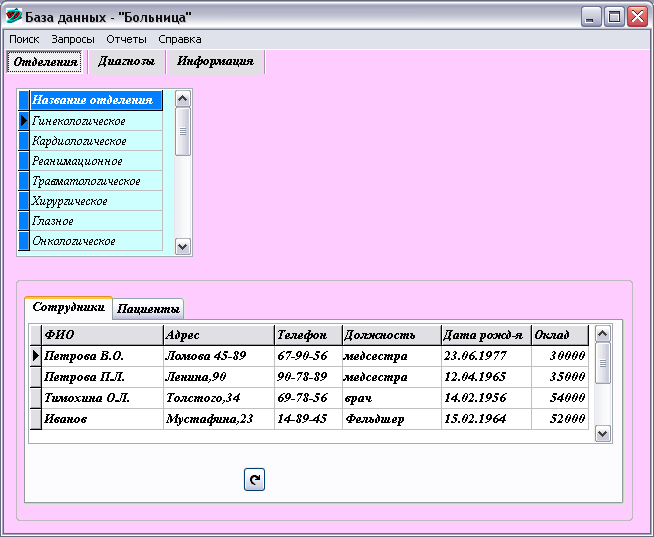Viewport: 654px width, 537px height.
Task: Click the employees table scroll-up arrow
Action: (x=602, y=334)
